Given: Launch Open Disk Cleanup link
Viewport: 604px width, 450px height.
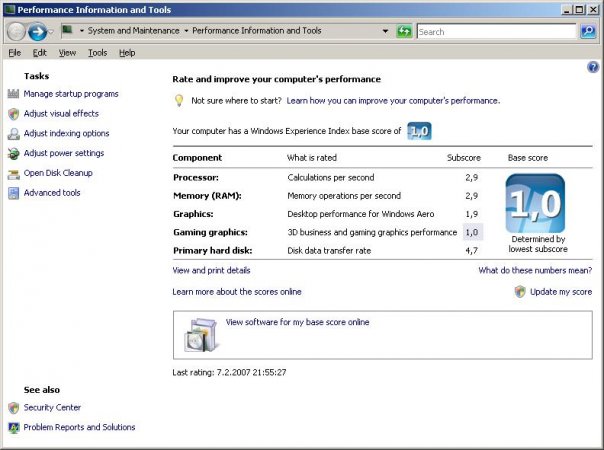Looking at the screenshot, I should coord(58,173).
